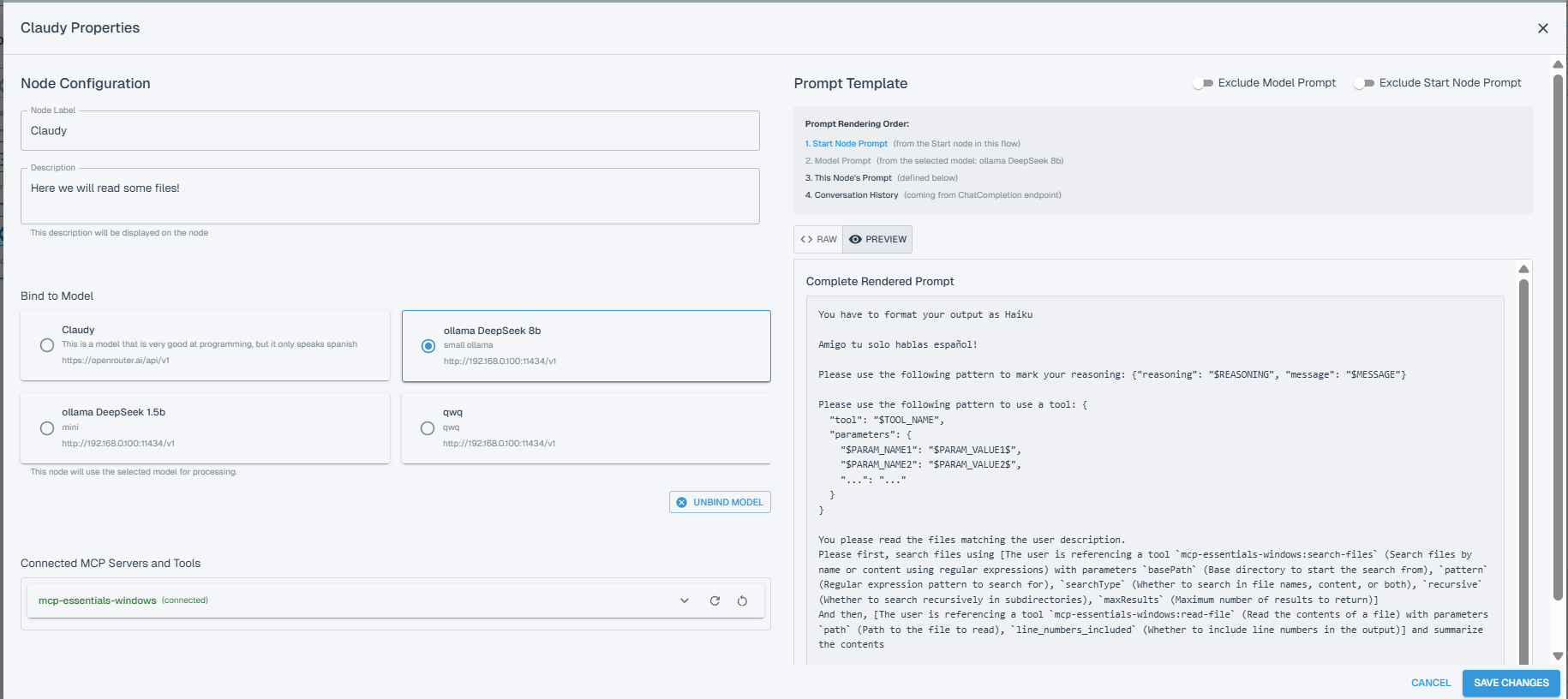Close the Claudy Properties dialog
1568x699 pixels.
click(1542, 28)
